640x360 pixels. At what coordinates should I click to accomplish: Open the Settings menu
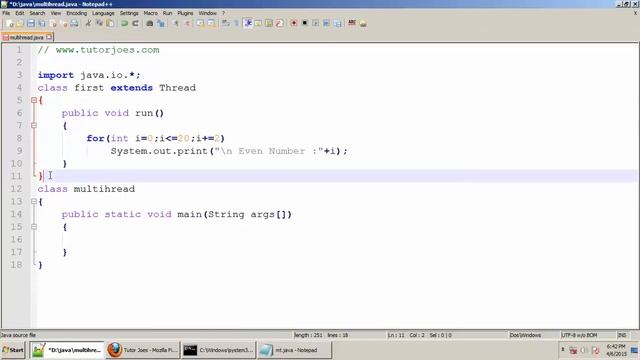pyautogui.click(x=129, y=13)
